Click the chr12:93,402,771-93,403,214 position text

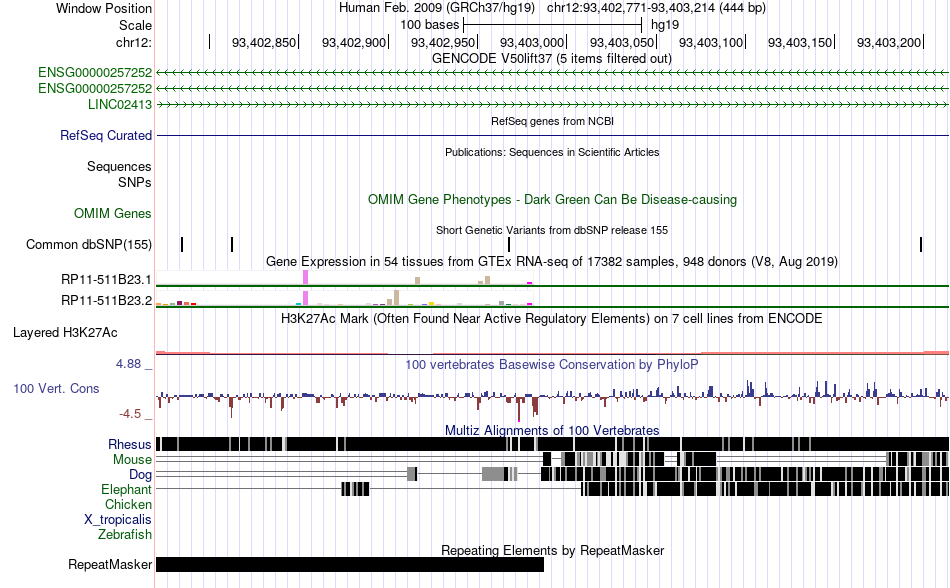pyautogui.click(x=656, y=8)
